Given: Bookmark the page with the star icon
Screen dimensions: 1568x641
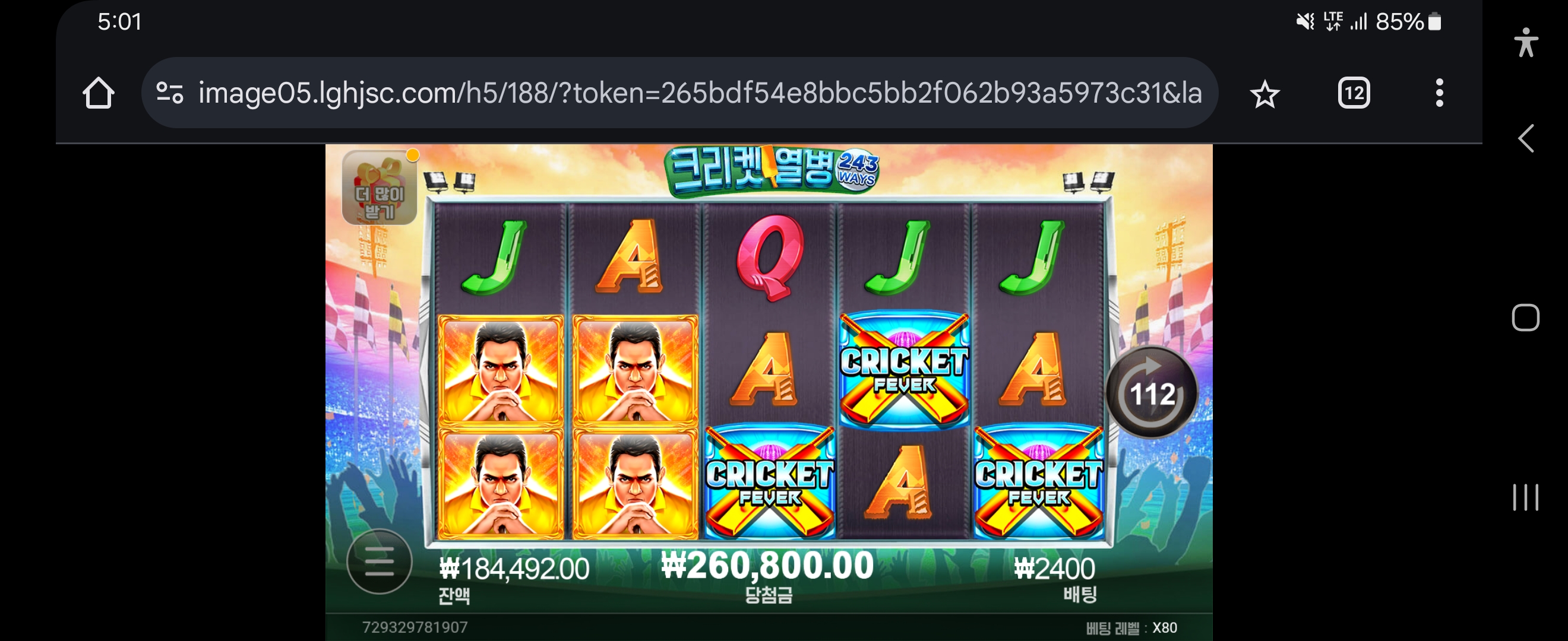Looking at the screenshot, I should click(1264, 94).
